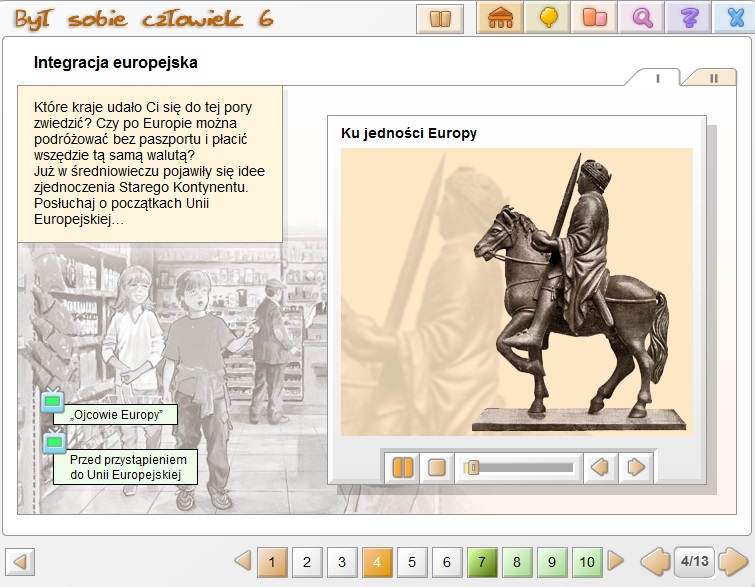
Task: Click the far-left back arrow button
Action: (x=20, y=562)
